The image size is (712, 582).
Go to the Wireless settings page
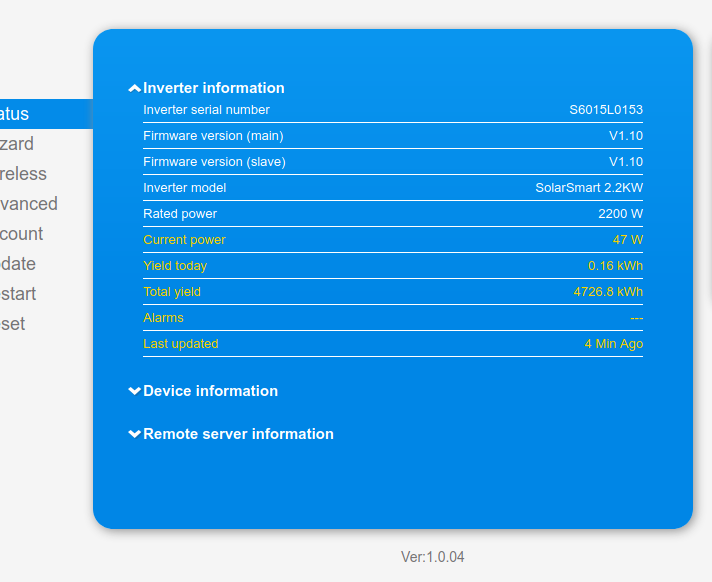(x=24, y=174)
